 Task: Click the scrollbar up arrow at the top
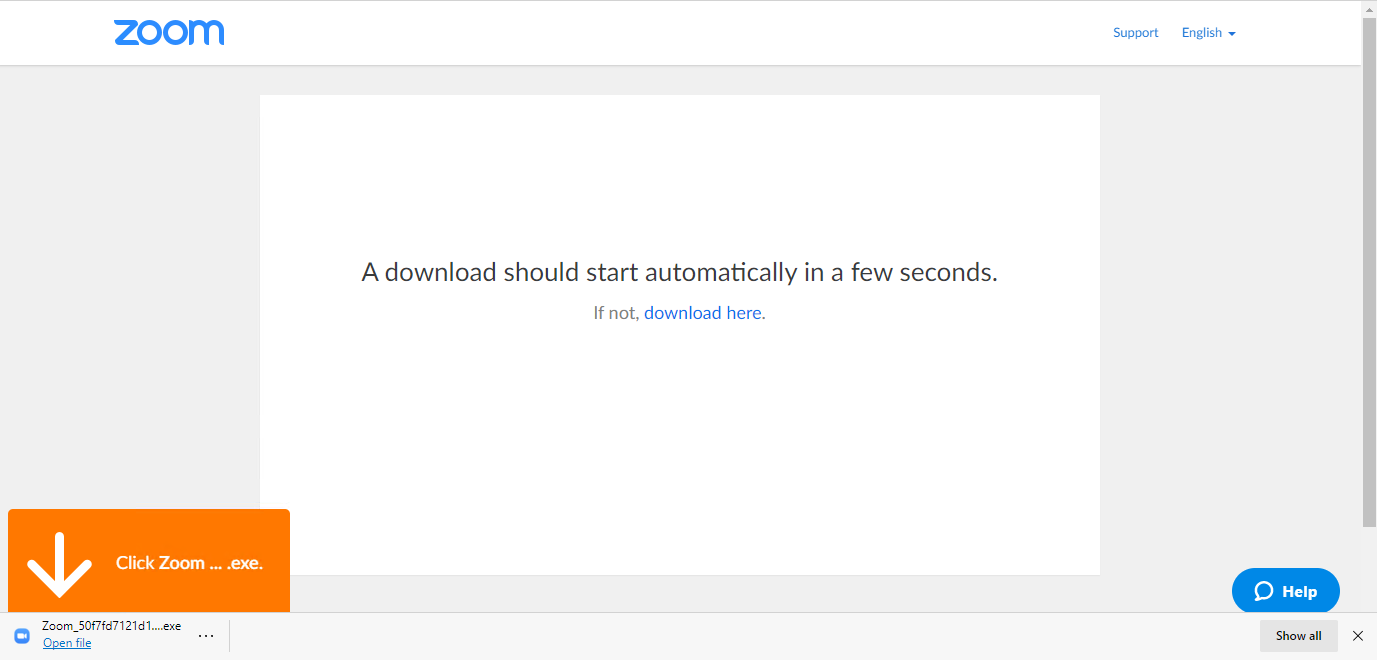pyautogui.click(x=1369, y=8)
